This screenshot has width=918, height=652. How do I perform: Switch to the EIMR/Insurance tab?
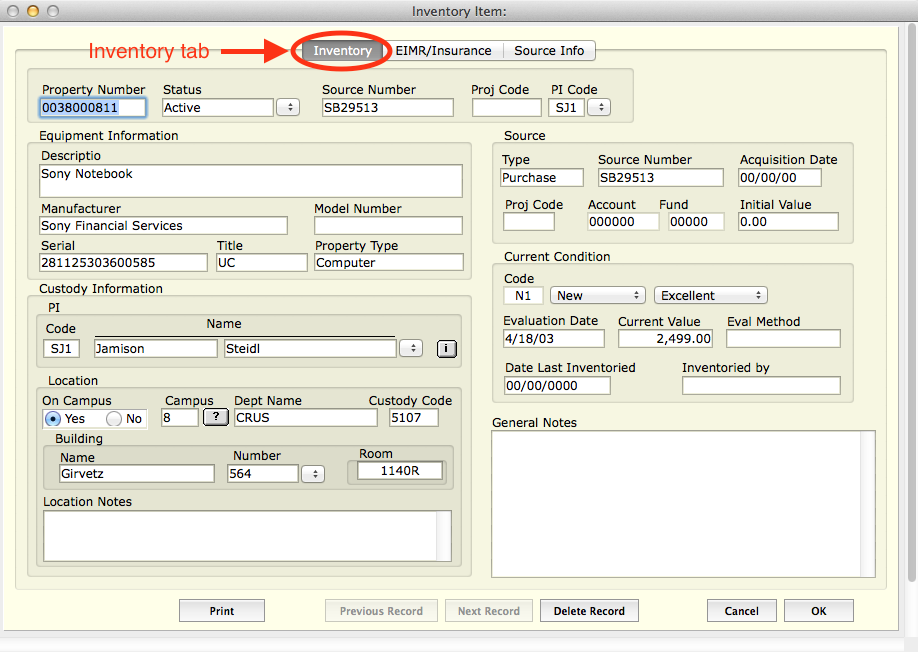443,51
